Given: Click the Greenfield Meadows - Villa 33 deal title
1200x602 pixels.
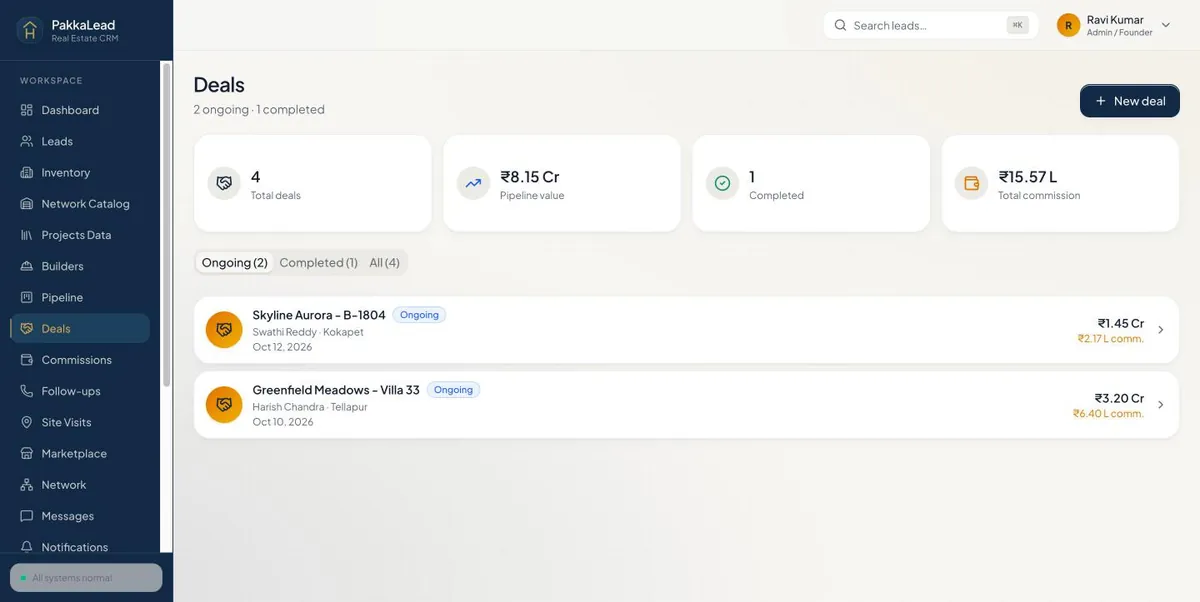Looking at the screenshot, I should [336, 390].
